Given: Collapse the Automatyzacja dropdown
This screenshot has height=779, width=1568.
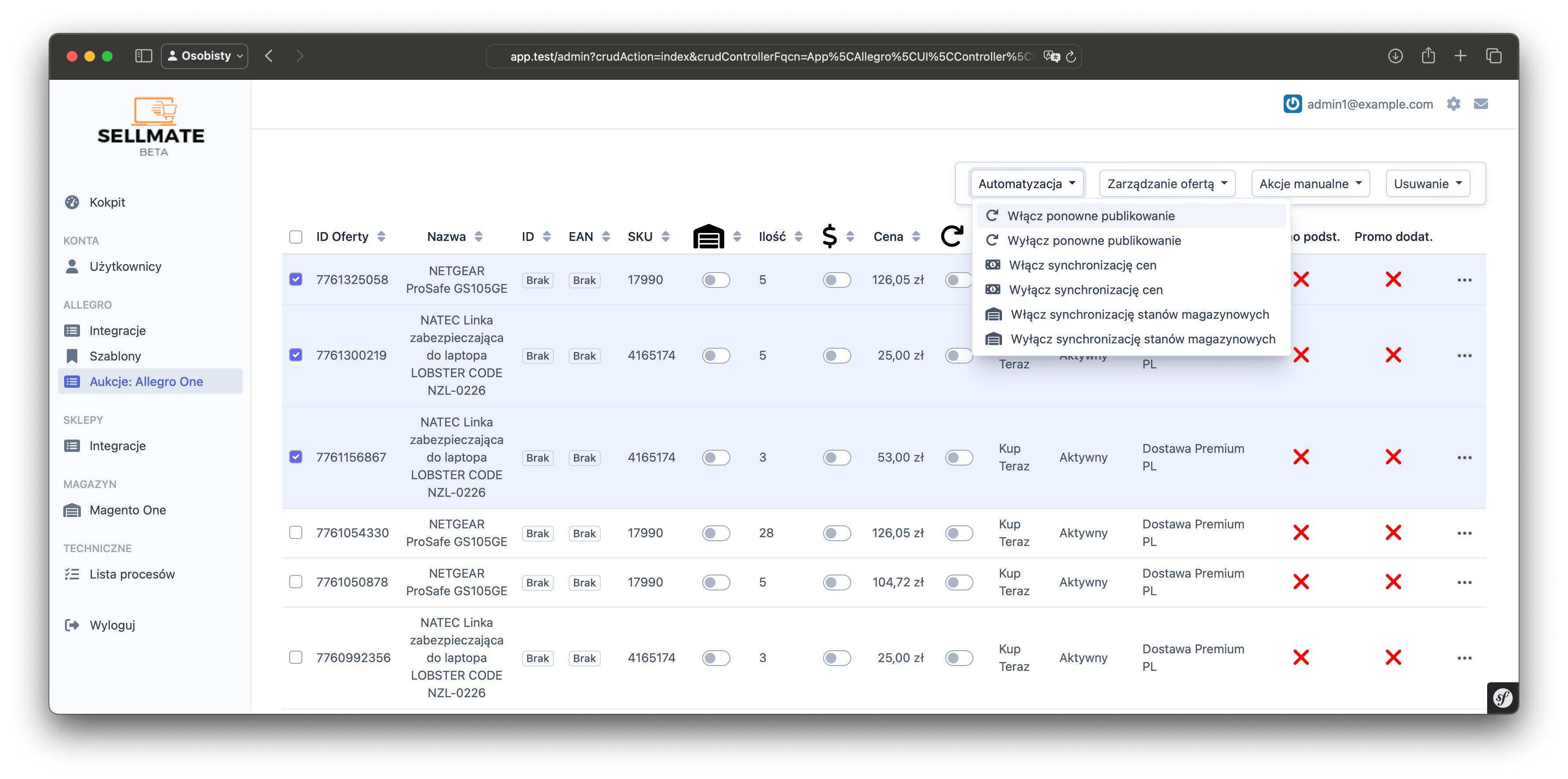Looking at the screenshot, I should click(1027, 184).
